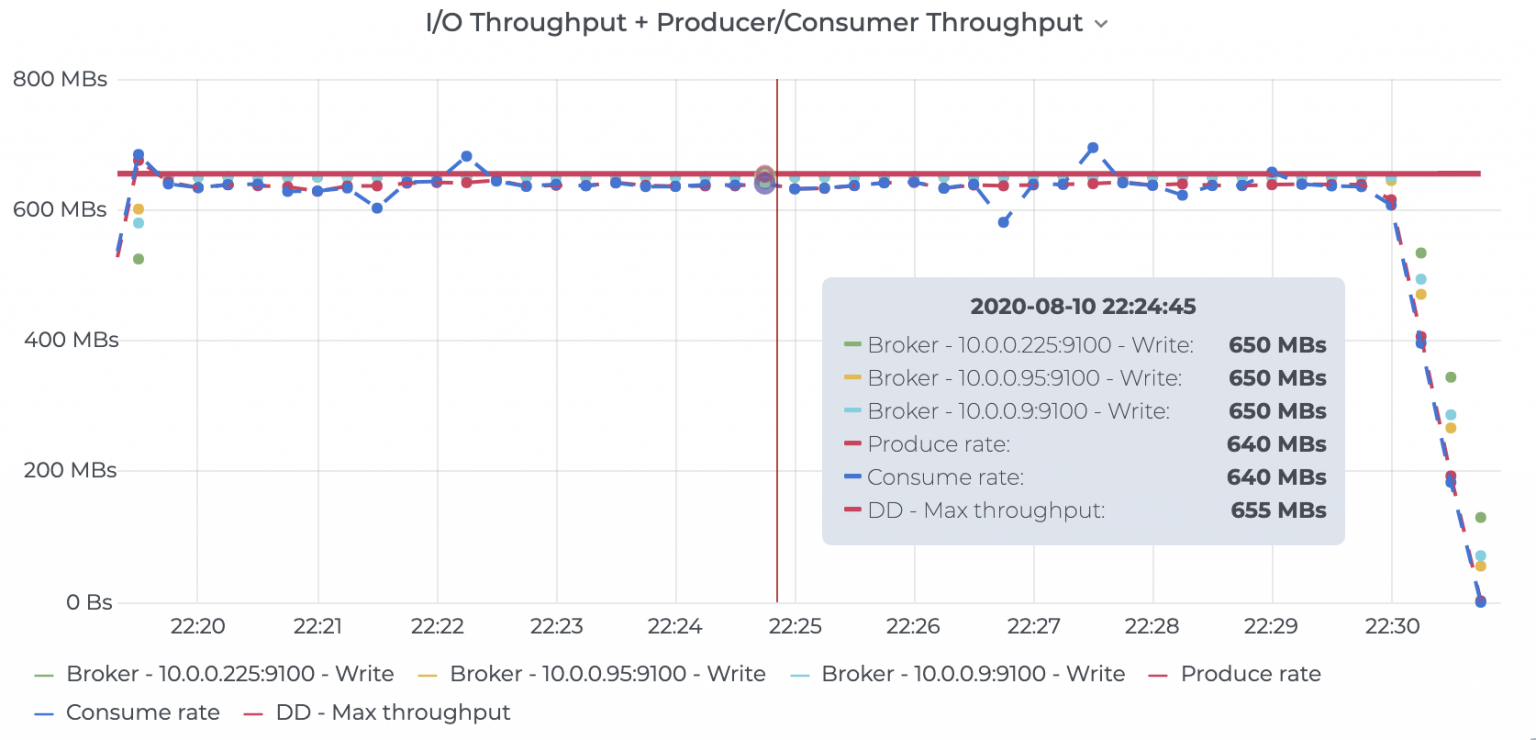Click highlighted data point on red cursor line
The width and height of the screenshot is (1536, 740).
[x=765, y=181]
